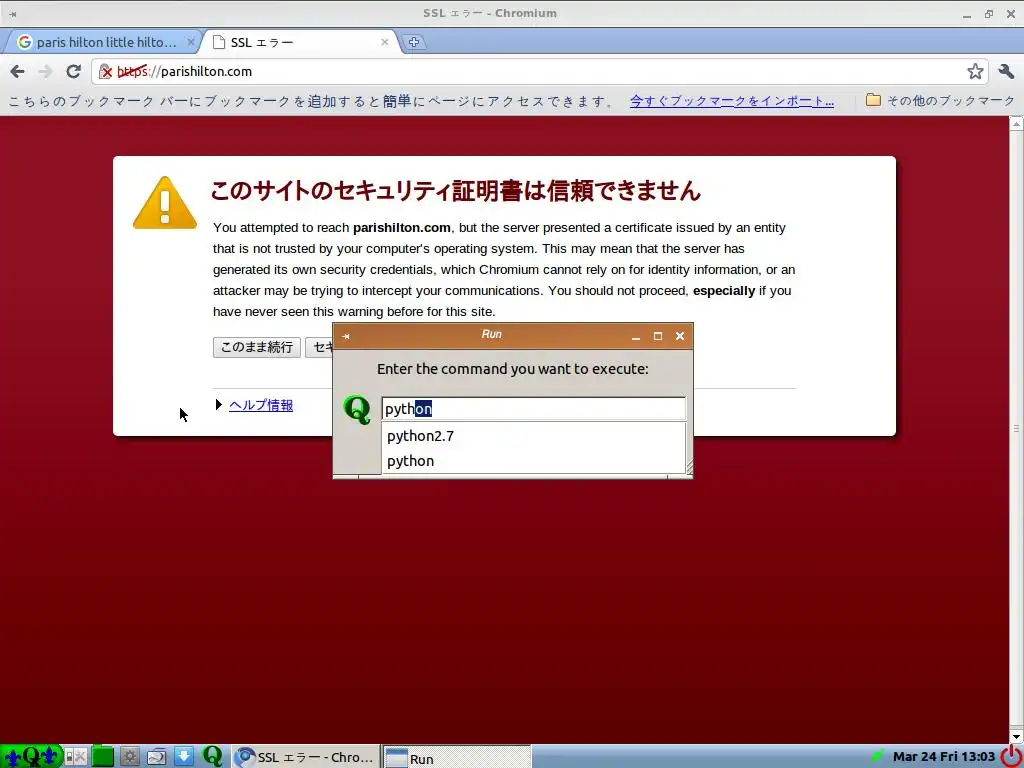Select the Run window taskbar button
Image resolution: width=1024 pixels, height=768 pixels.
pos(456,758)
